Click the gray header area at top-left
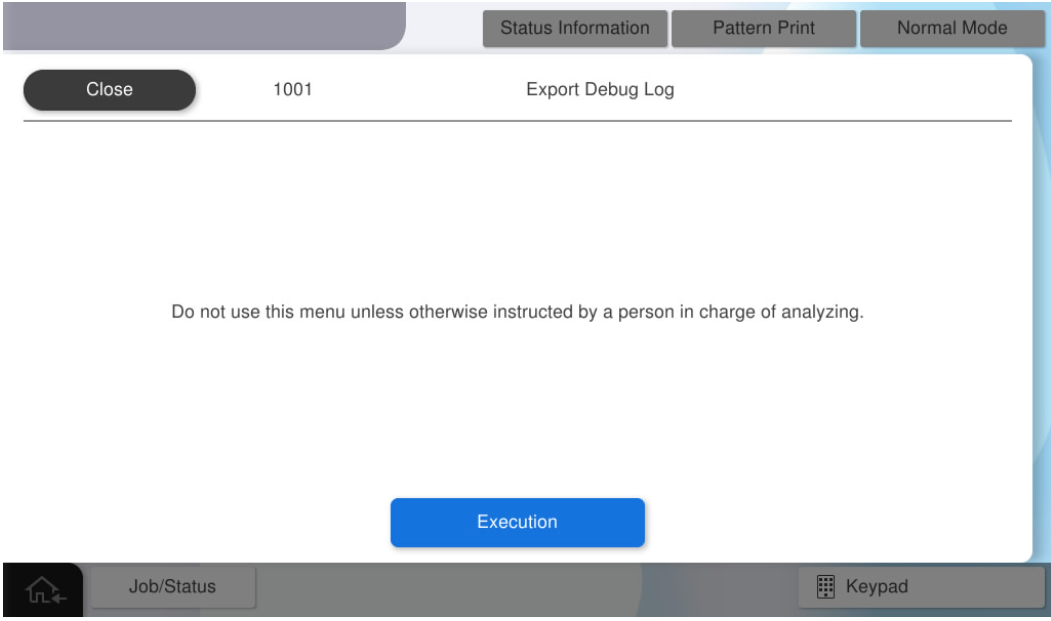Image resolution: width=1051 pixels, height=621 pixels. [200, 24]
